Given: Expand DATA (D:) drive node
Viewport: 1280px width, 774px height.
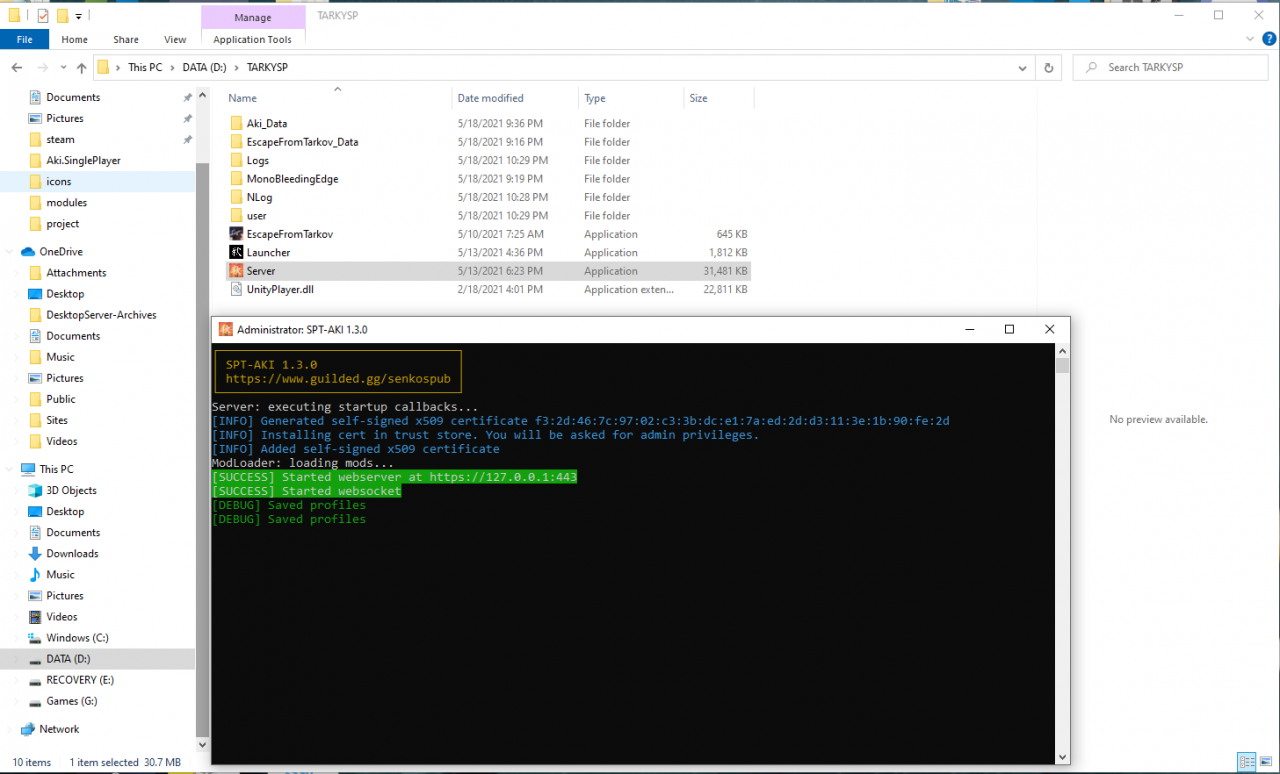Looking at the screenshot, I should point(18,659).
